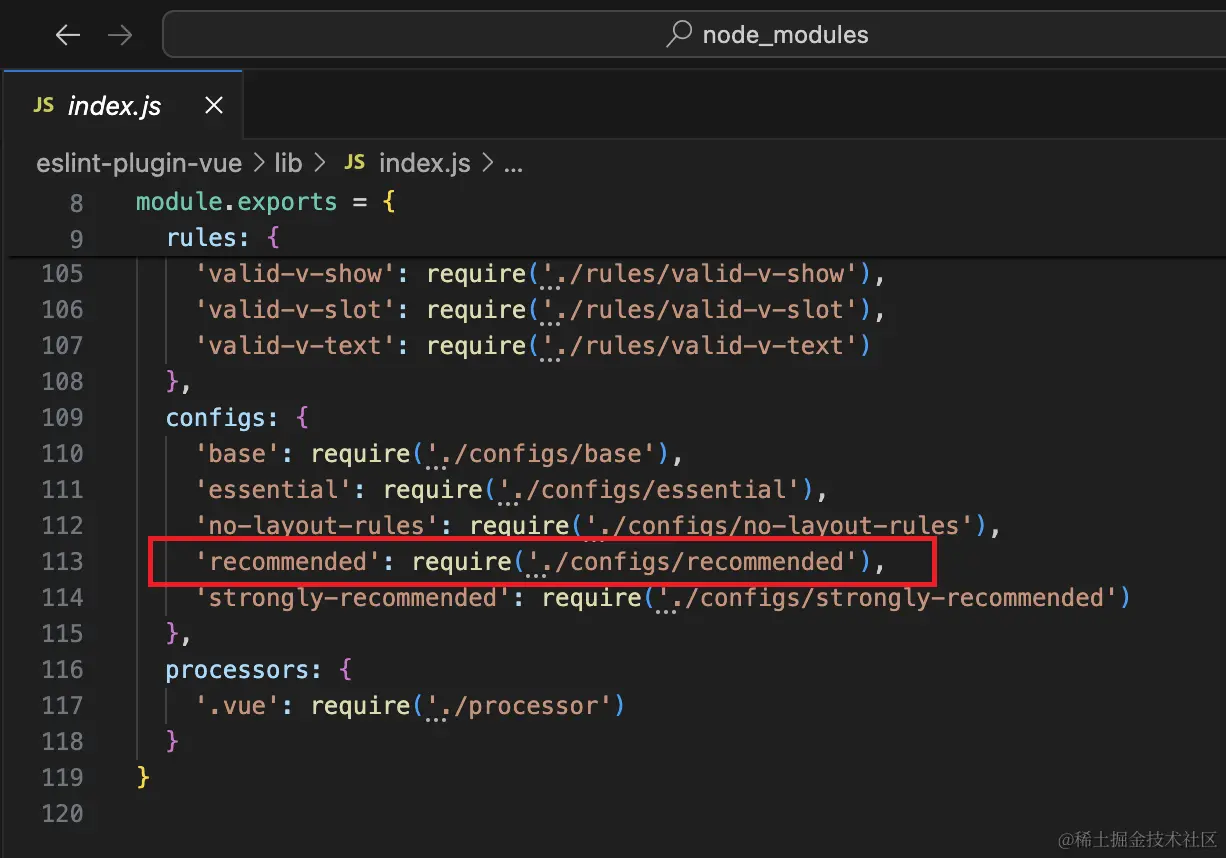Click the back navigation arrow
The width and height of the screenshot is (1226, 858).
pos(67,34)
